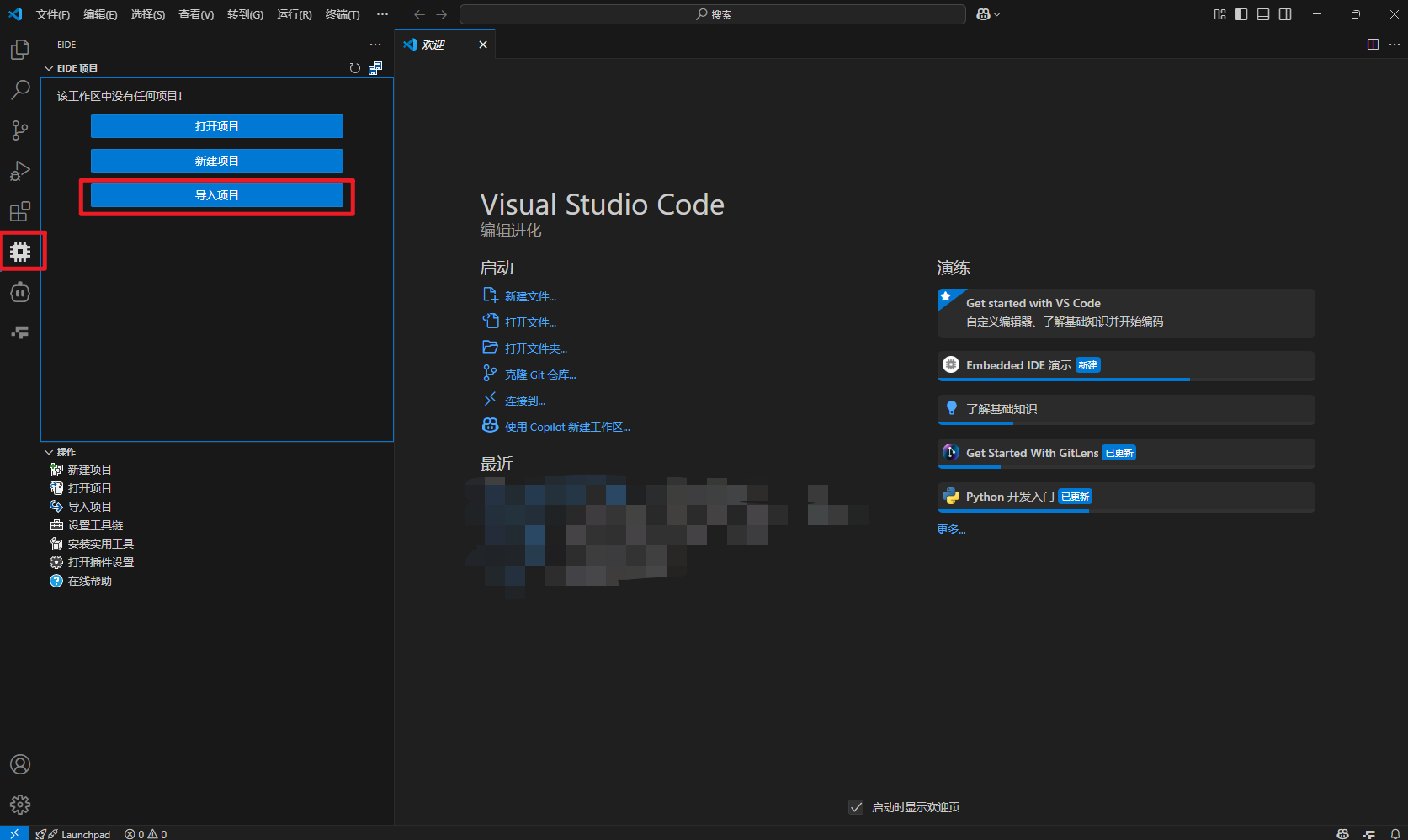The image size is (1408, 840).
Task: Toggle 启动时显示欢迎页 checkbox
Action: 856,807
